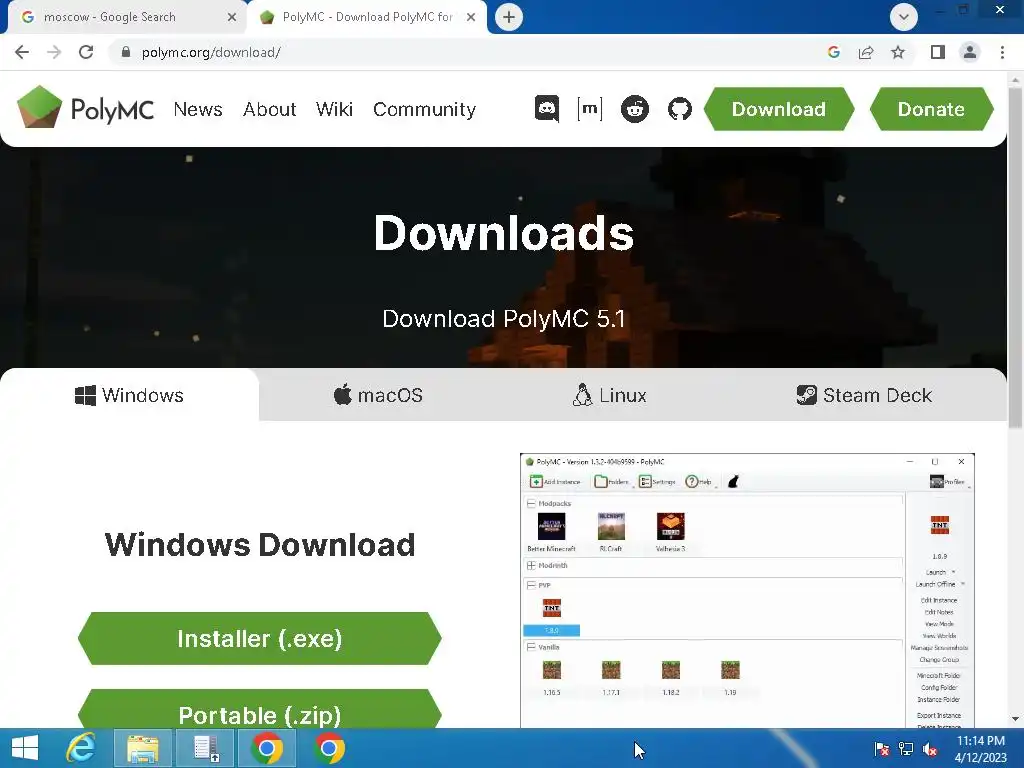1024x768 pixels.
Task: Close the PolyMC Download tab
Action: pos(471,17)
